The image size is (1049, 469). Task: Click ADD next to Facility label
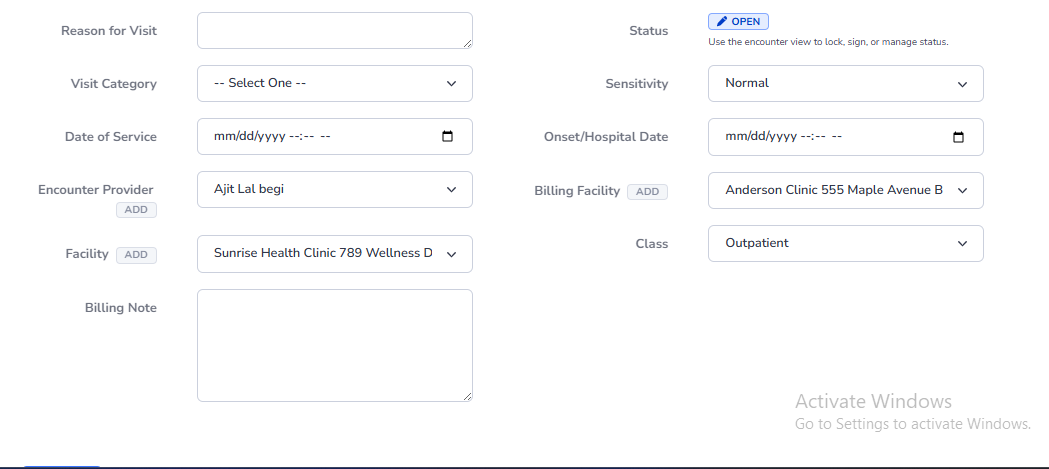click(136, 255)
